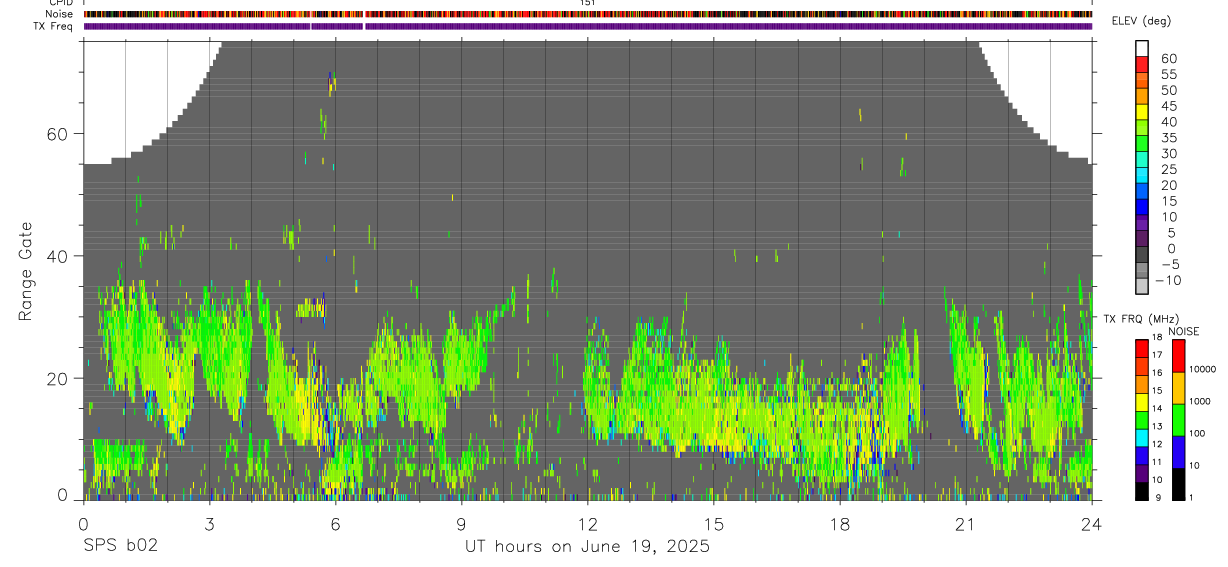
Task: Click the yellow segment of the ELEV color bar
Action: [x=1142, y=112]
